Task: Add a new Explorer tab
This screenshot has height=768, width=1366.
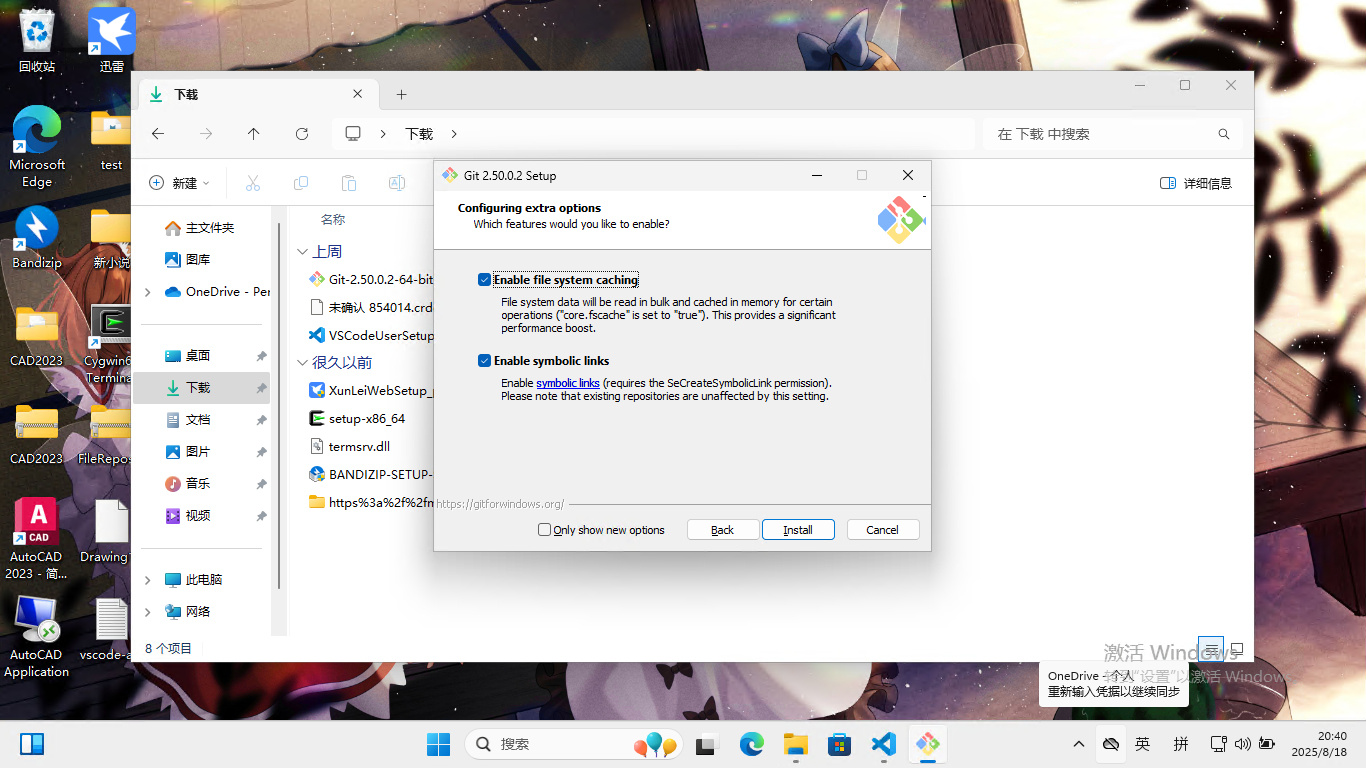Action: coord(401,94)
